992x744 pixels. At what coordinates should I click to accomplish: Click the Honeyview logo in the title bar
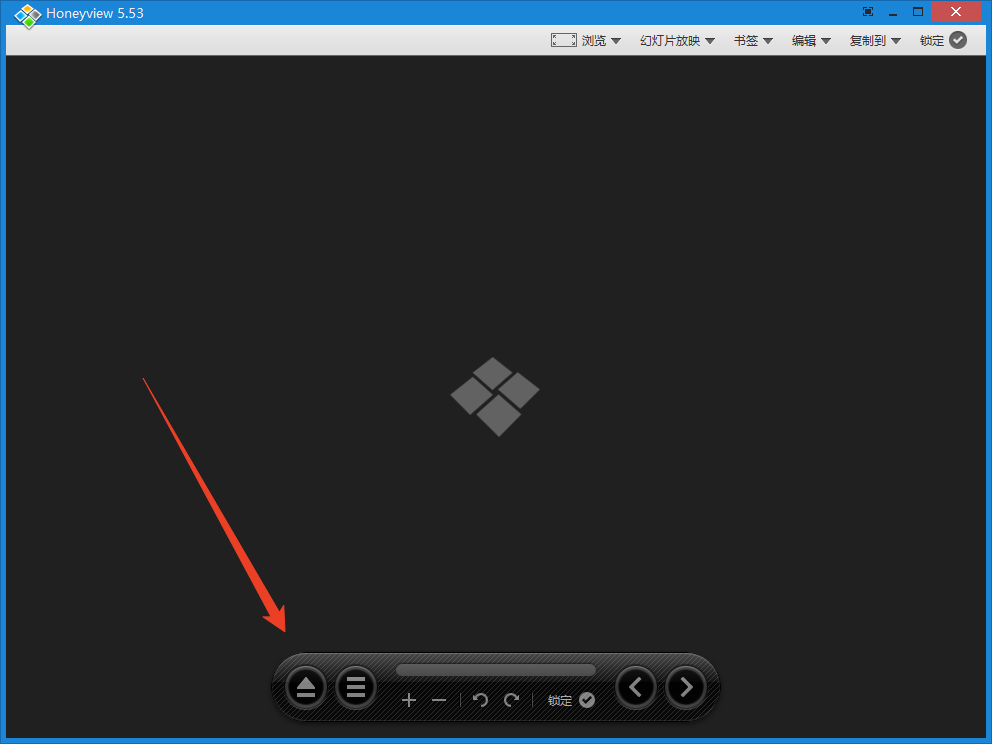tap(27, 15)
